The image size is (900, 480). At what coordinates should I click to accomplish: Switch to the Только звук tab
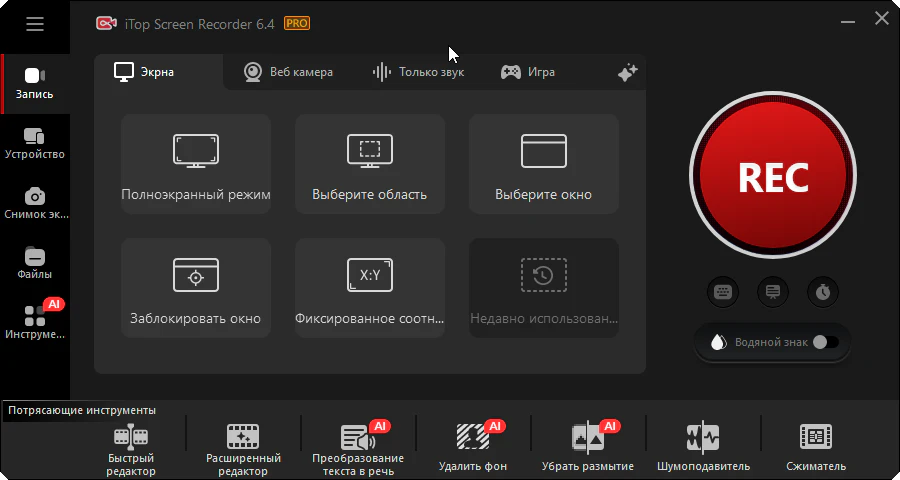point(418,72)
